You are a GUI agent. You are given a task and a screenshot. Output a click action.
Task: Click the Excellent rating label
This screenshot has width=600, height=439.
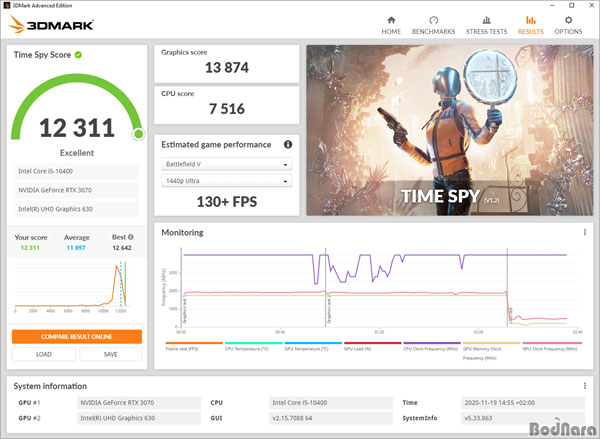[x=77, y=153]
